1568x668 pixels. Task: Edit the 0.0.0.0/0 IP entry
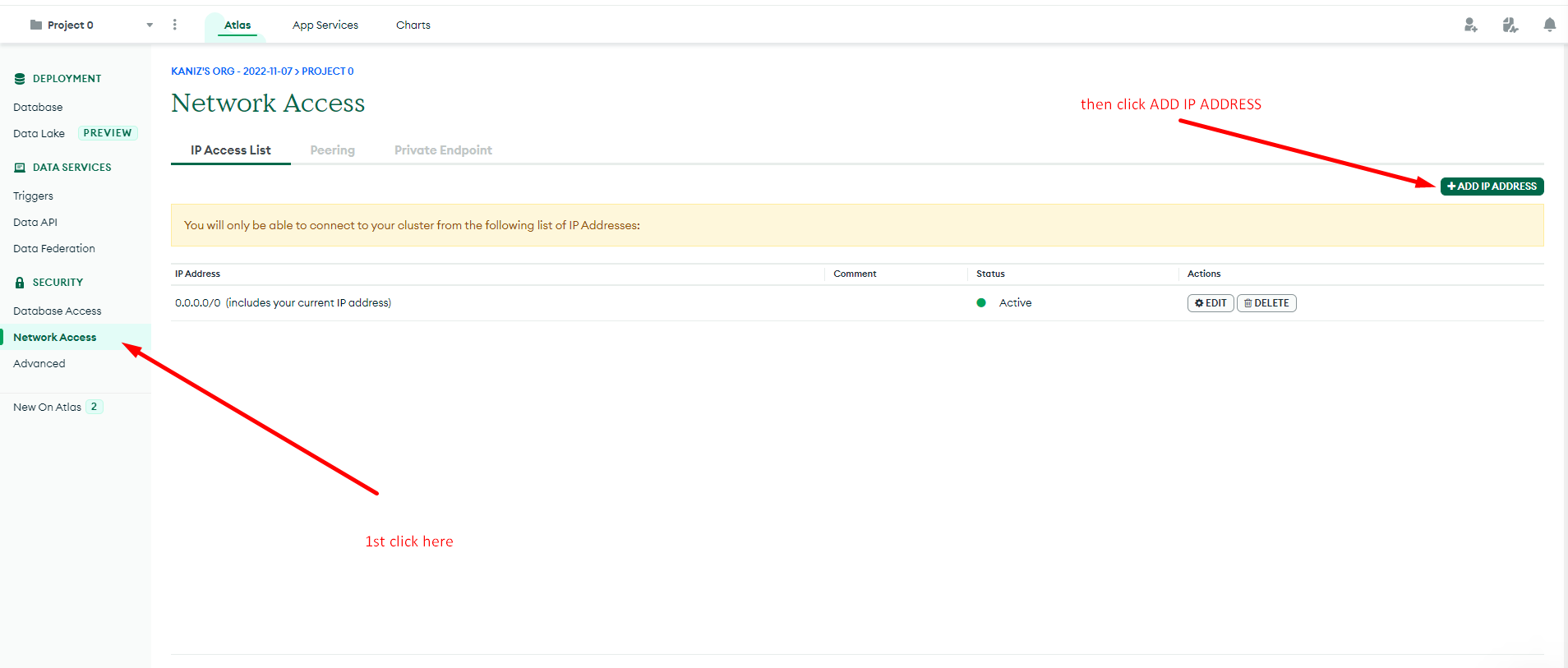tap(1210, 303)
